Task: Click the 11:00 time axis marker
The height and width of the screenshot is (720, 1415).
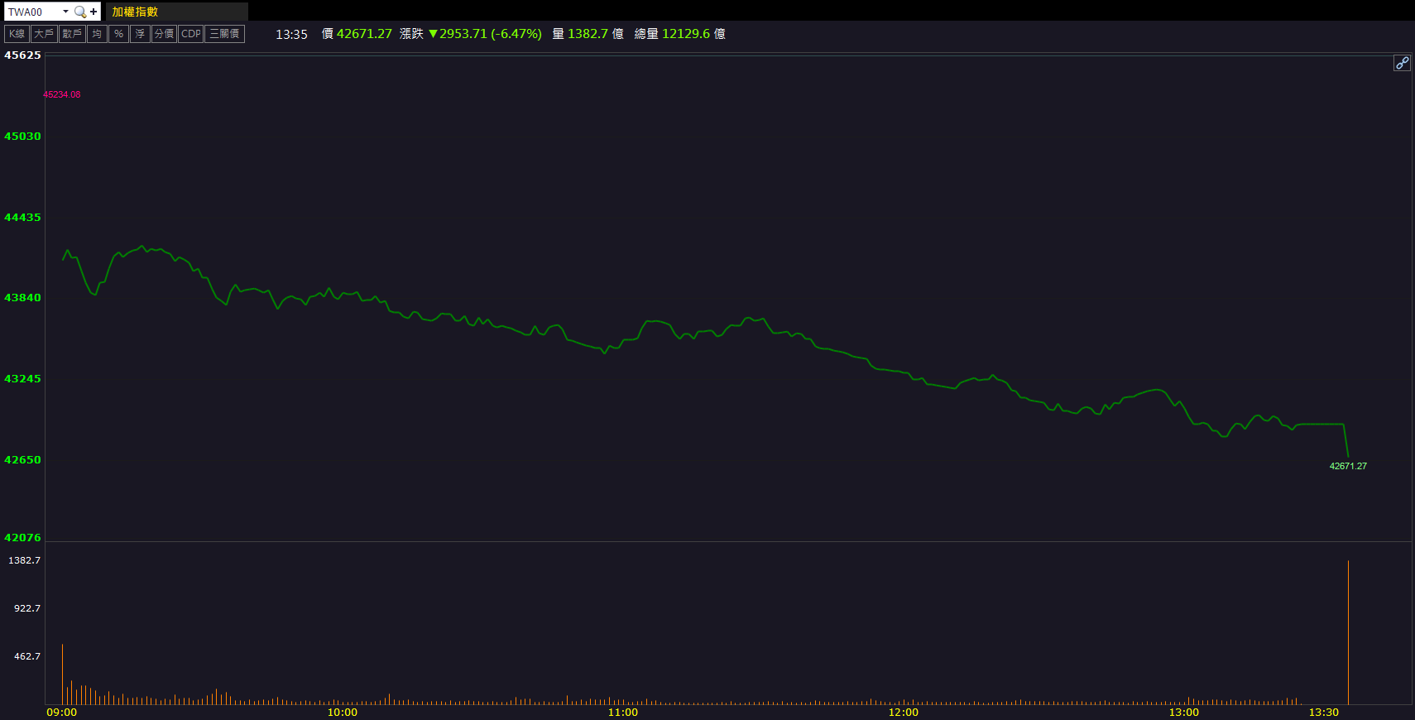Action: click(x=623, y=712)
